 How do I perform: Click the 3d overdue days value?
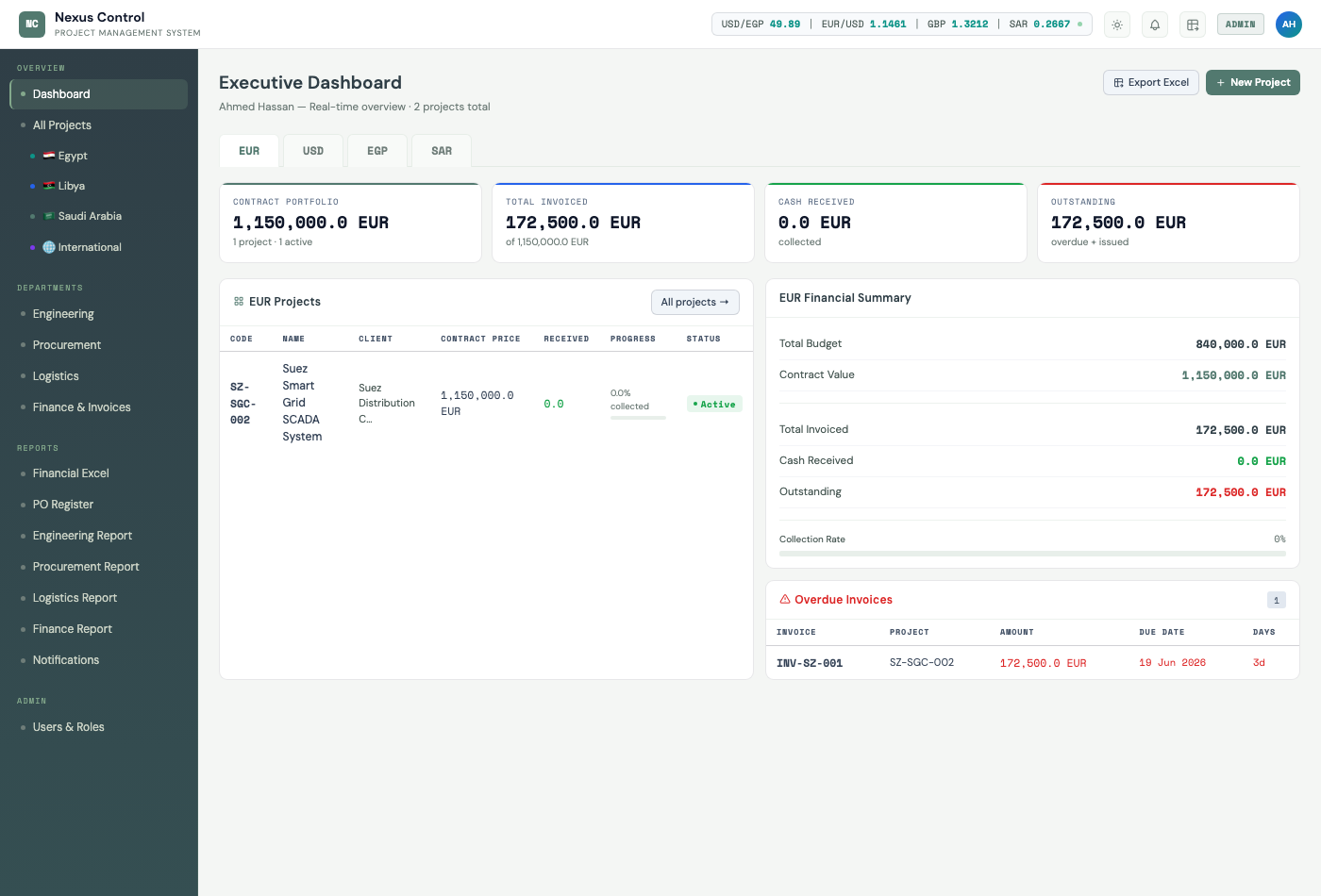tap(1259, 663)
